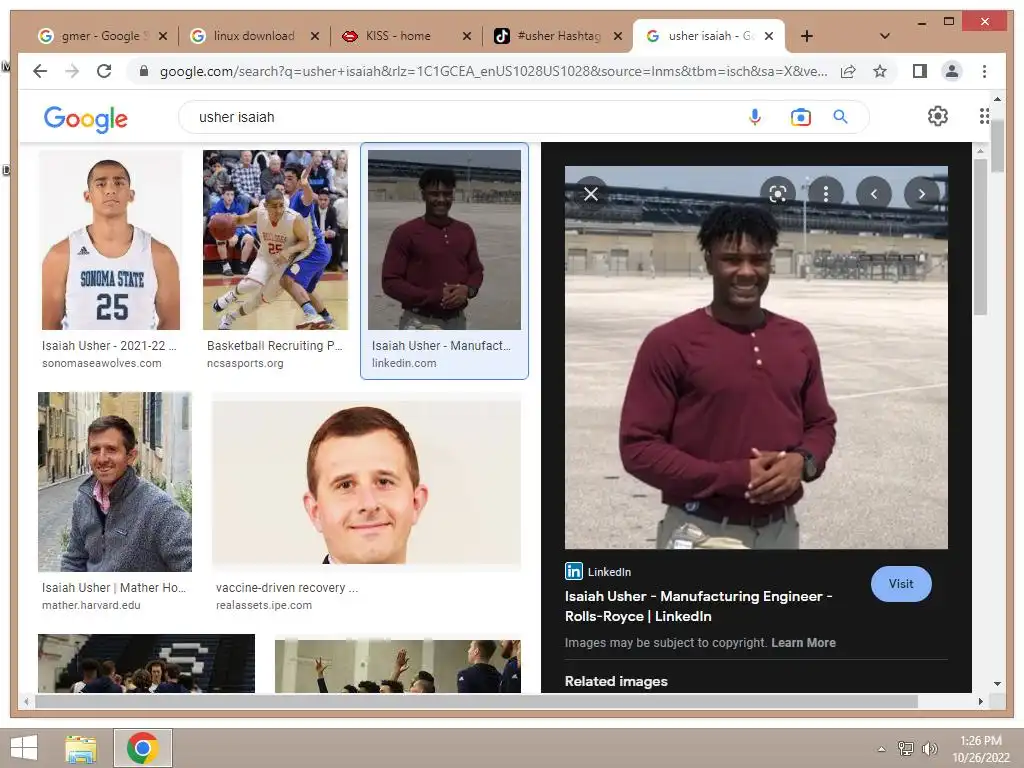Click the realassets.ipe.com source text
The height and width of the screenshot is (768, 1024).
(264, 605)
